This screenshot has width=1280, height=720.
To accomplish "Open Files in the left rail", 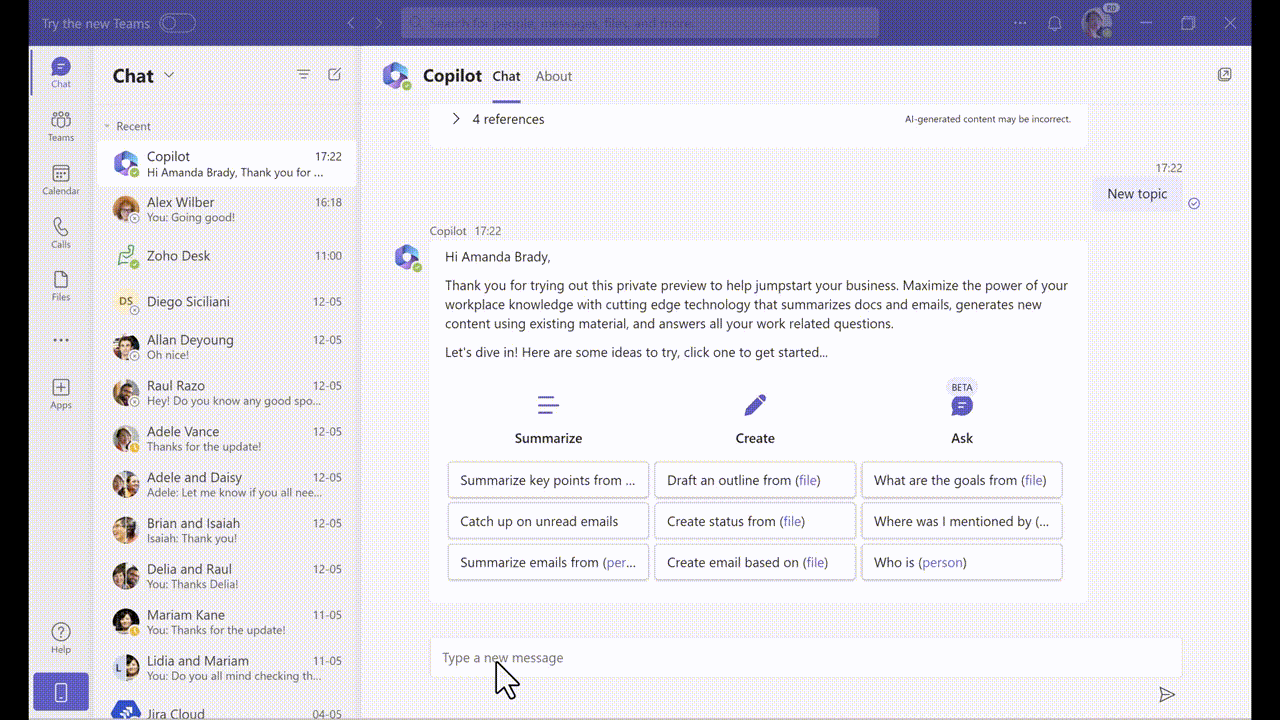I will coord(61,285).
